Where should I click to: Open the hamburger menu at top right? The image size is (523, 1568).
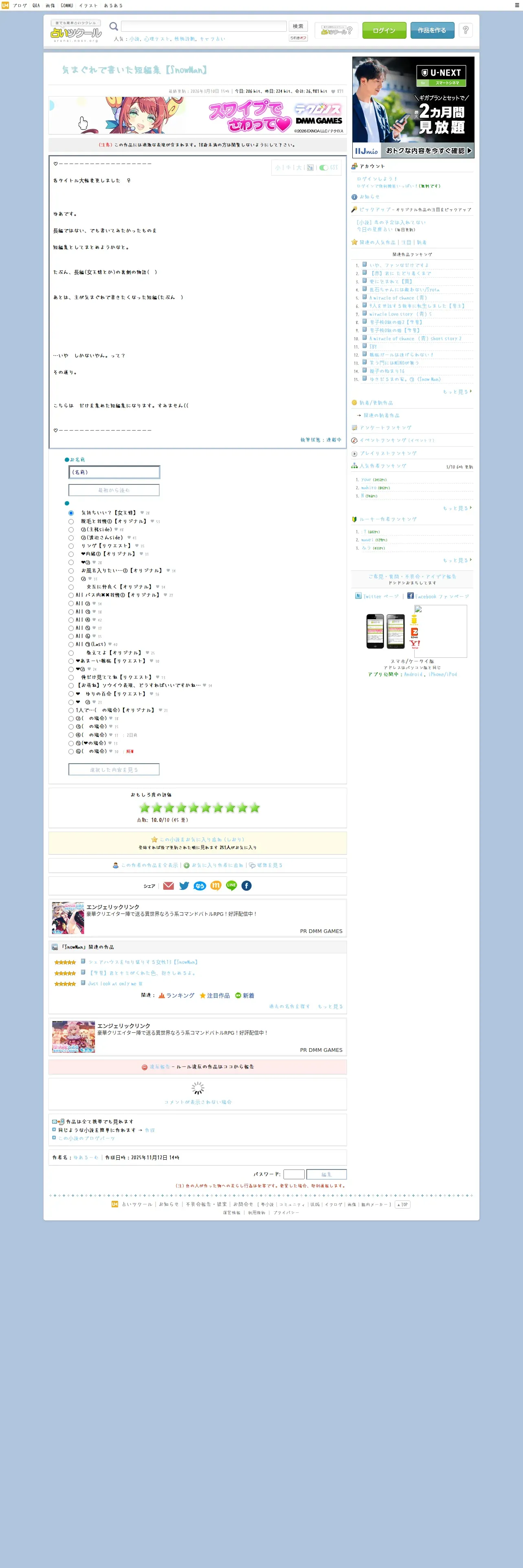517,5
